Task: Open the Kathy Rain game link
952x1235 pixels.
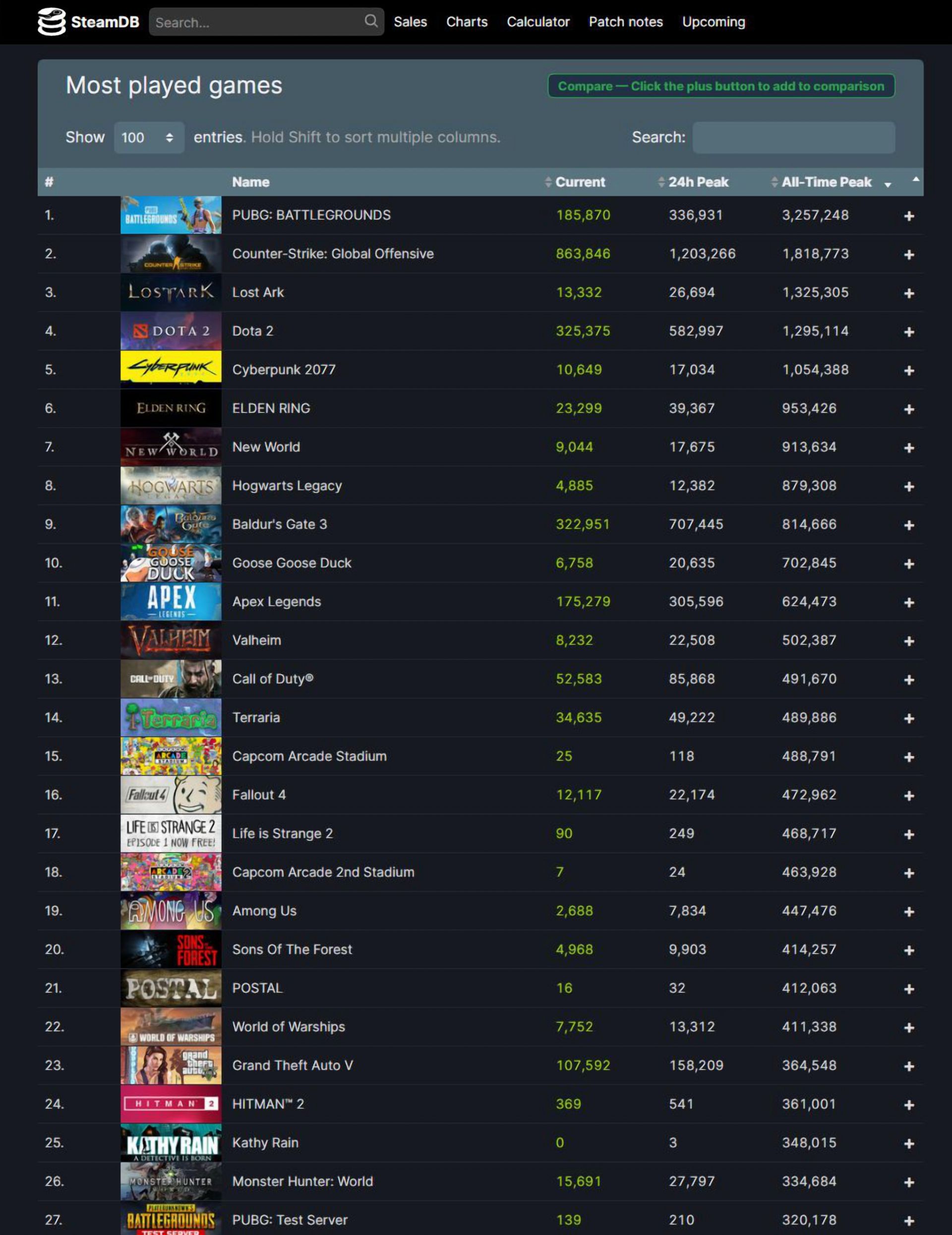Action: tap(265, 1142)
